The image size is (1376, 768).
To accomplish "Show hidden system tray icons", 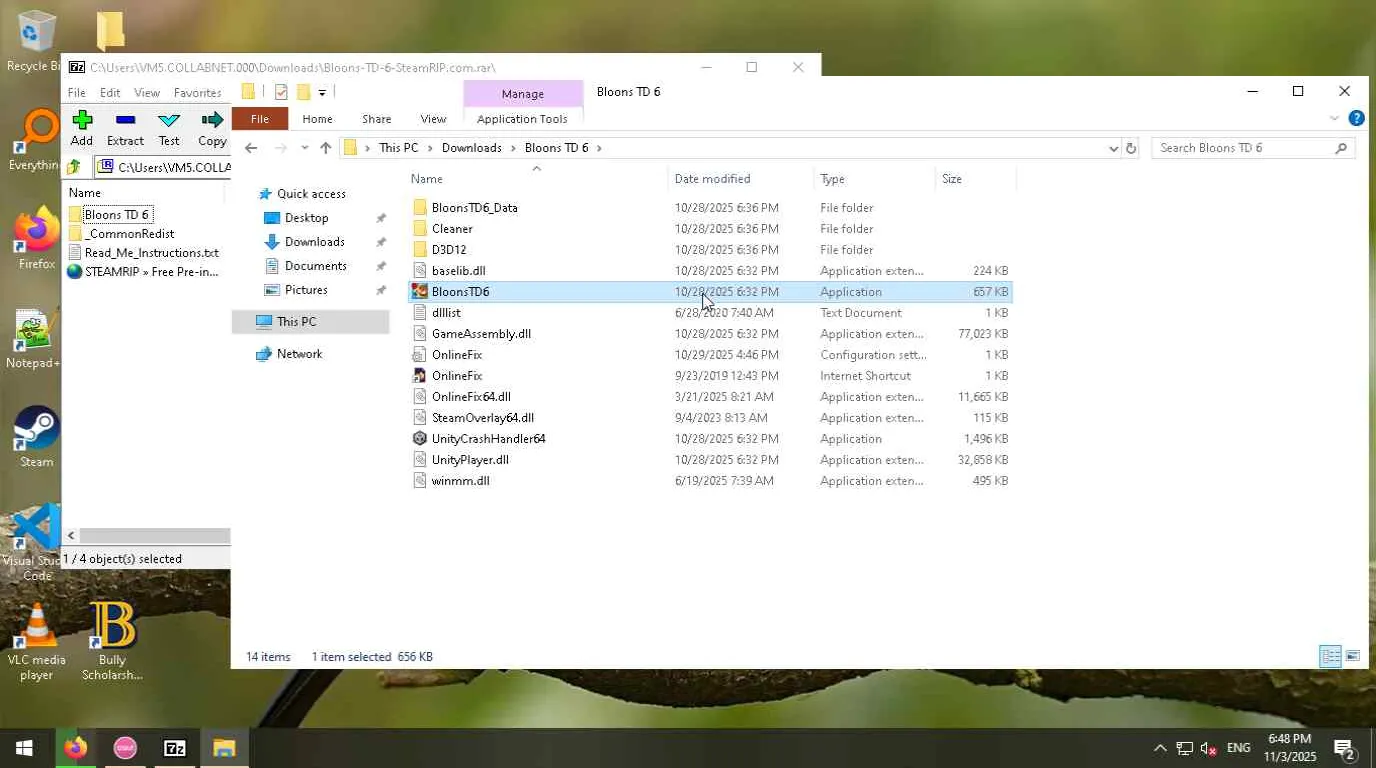I will click(x=1160, y=748).
